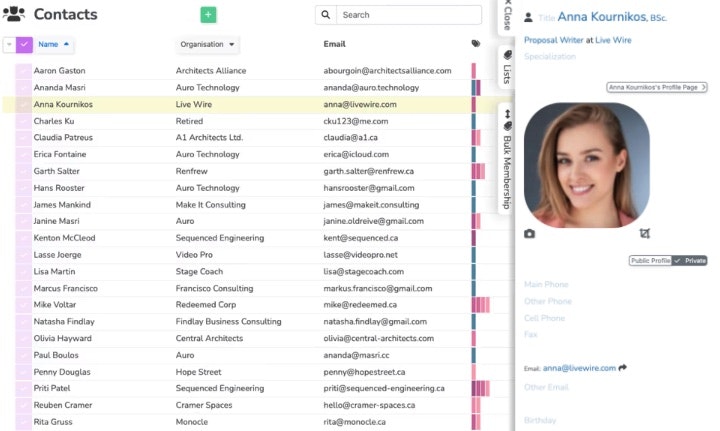Click email janine.oldreive@gmail.com

[x=373, y=221]
